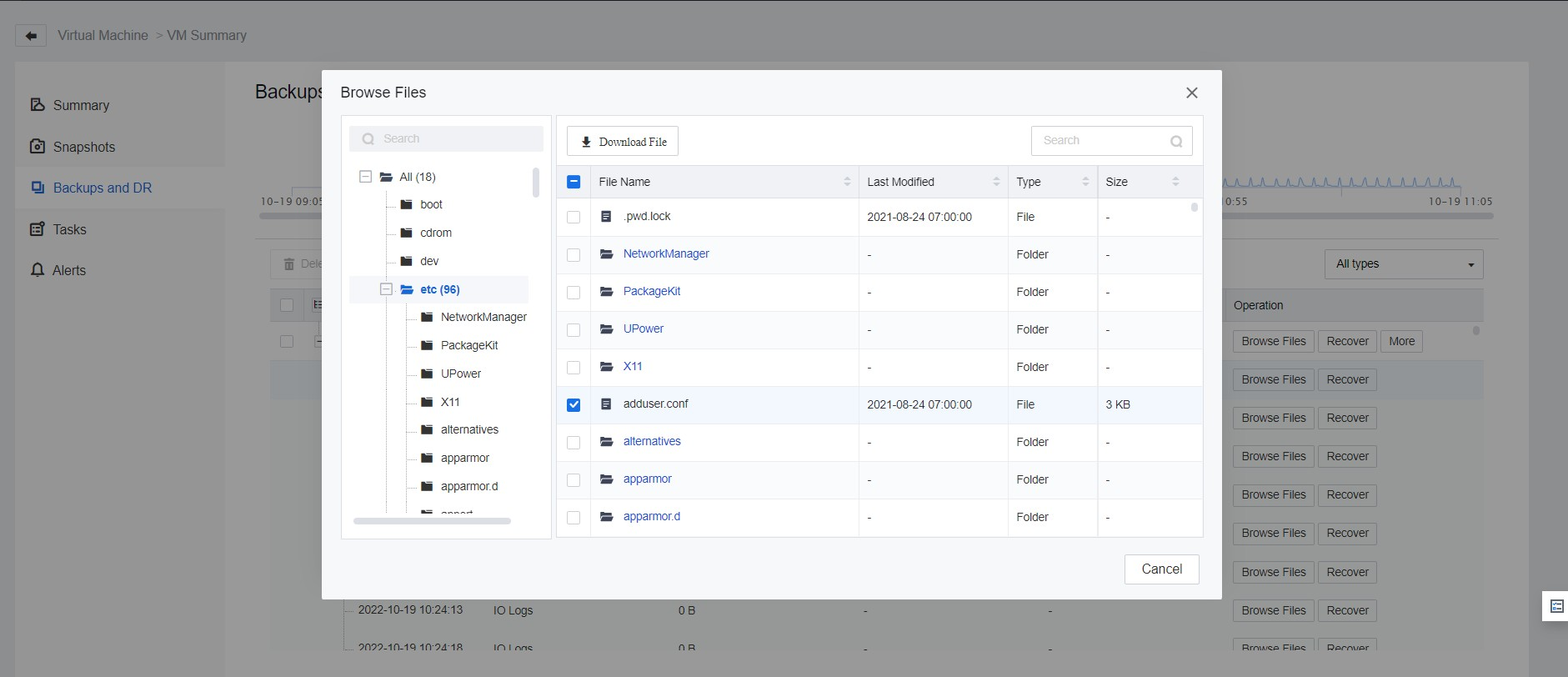The height and width of the screenshot is (677, 1568).
Task: Click the folder tree vertical scrollbar
Action: (x=535, y=183)
